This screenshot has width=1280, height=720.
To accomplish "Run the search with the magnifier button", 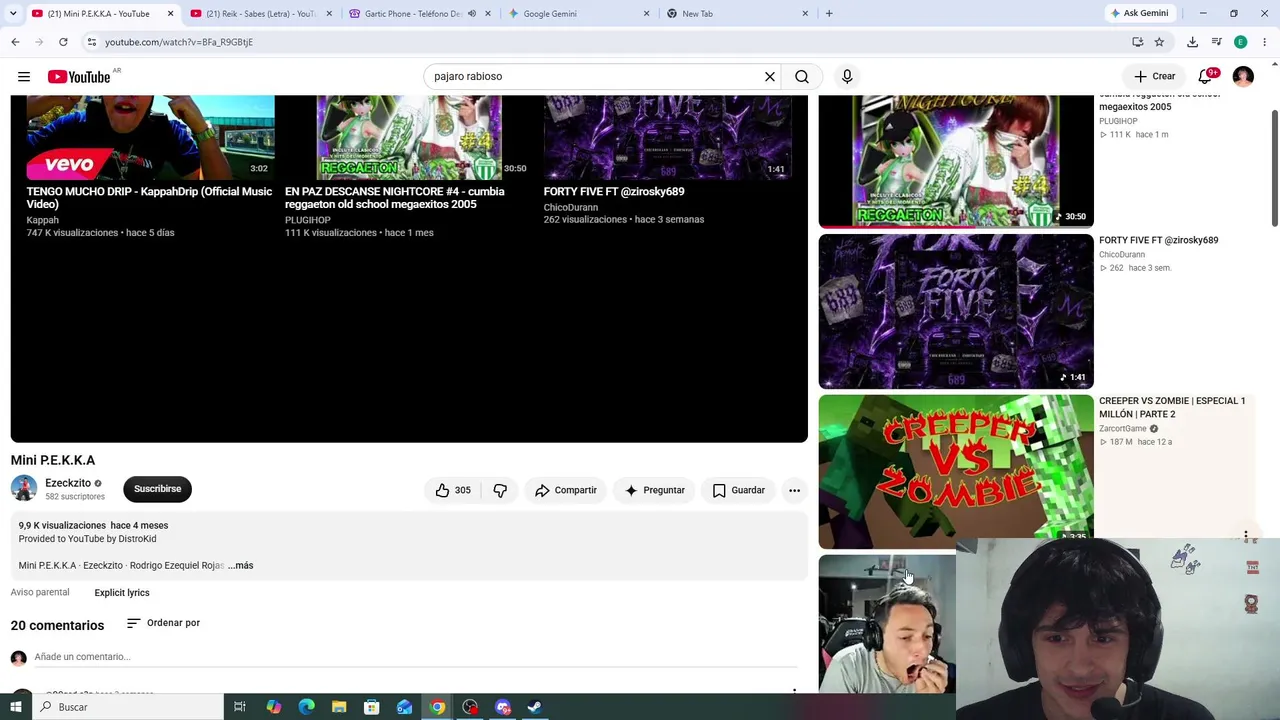I will (x=802, y=76).
